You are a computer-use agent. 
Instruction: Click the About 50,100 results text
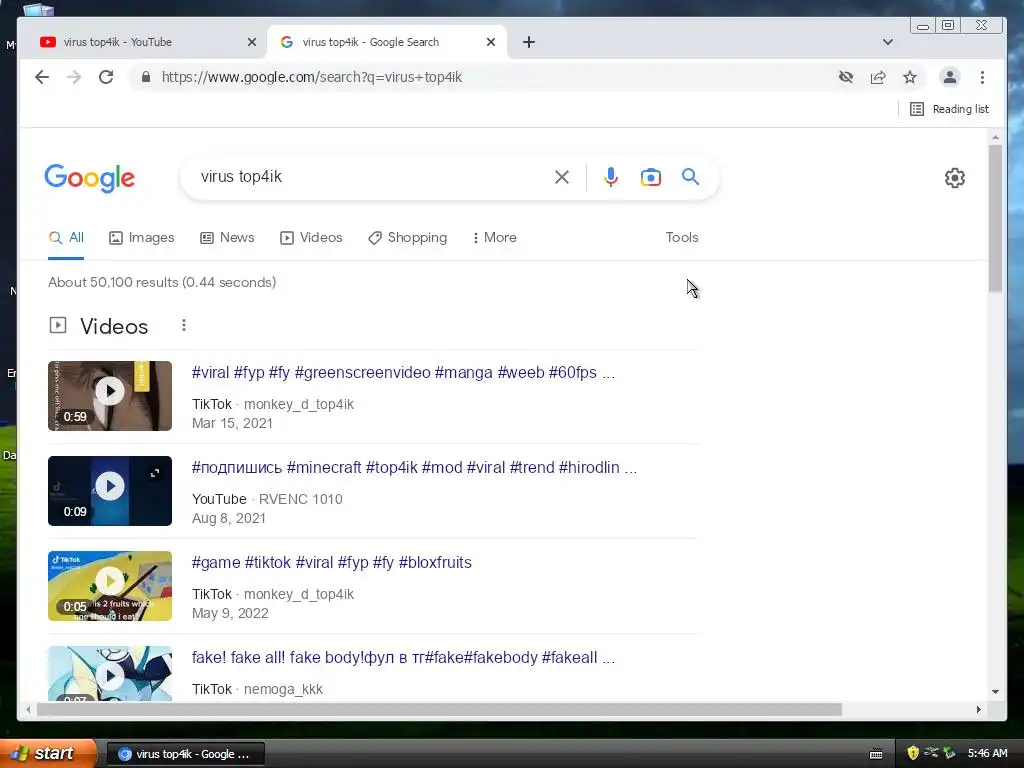[162, 282]
